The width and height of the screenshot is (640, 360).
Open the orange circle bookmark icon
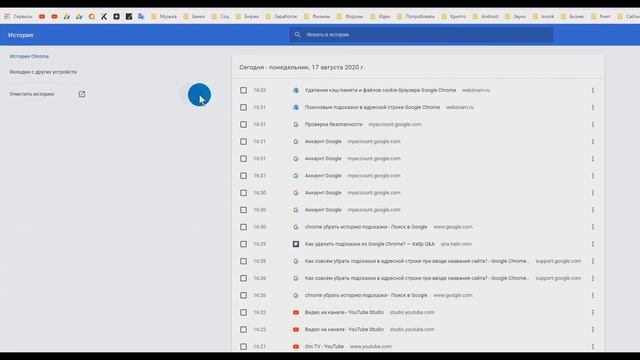click(x=91, y=16)
